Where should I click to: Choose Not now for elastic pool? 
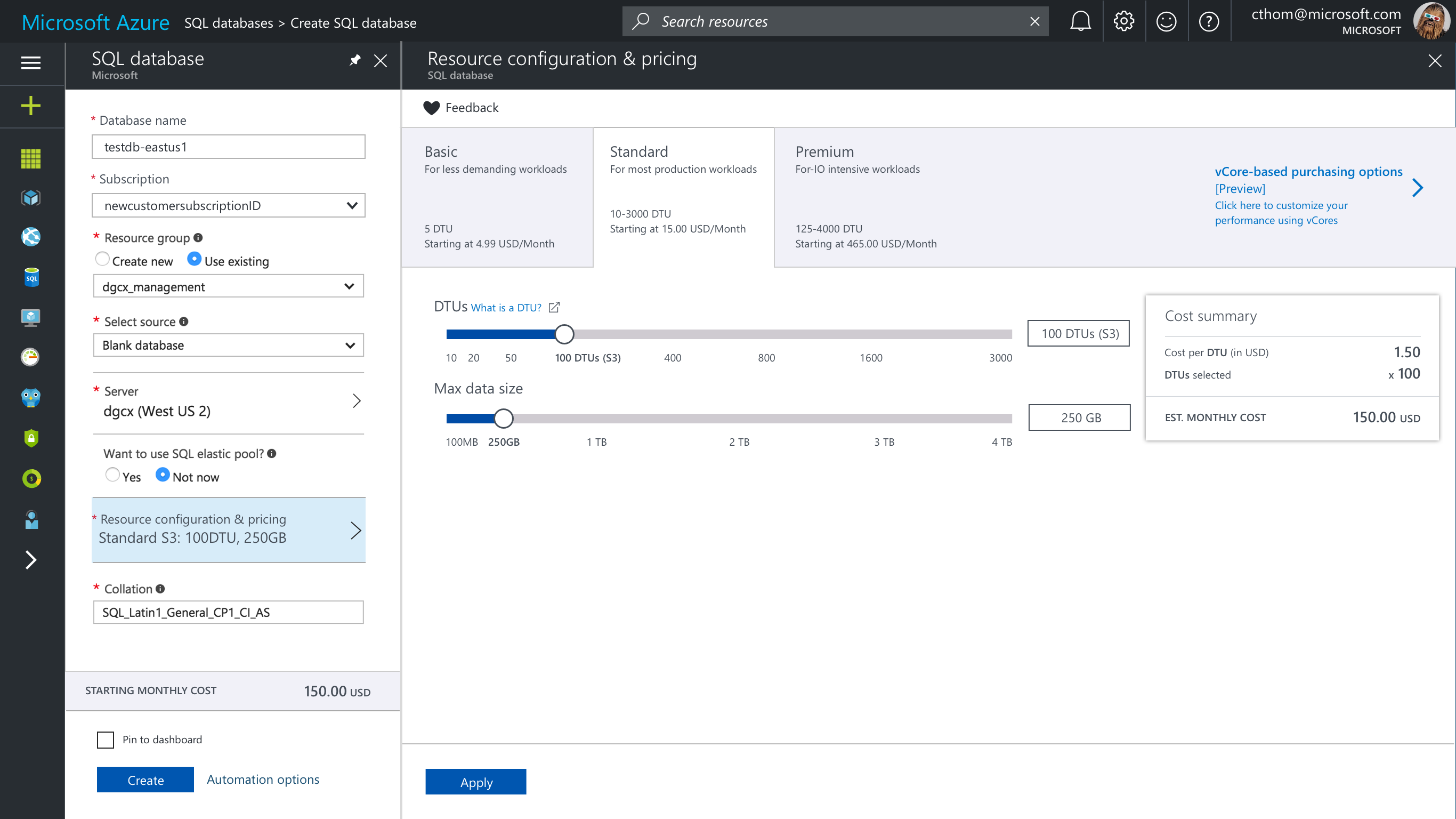point(162,475)
